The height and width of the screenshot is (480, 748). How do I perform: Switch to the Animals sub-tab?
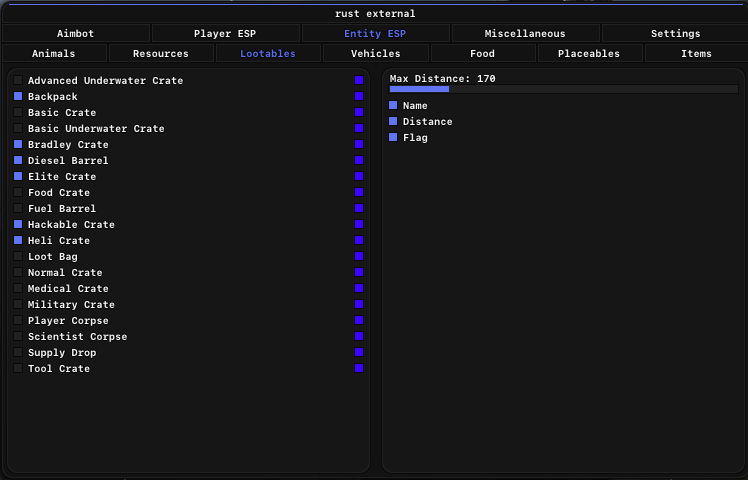(54, 53)
